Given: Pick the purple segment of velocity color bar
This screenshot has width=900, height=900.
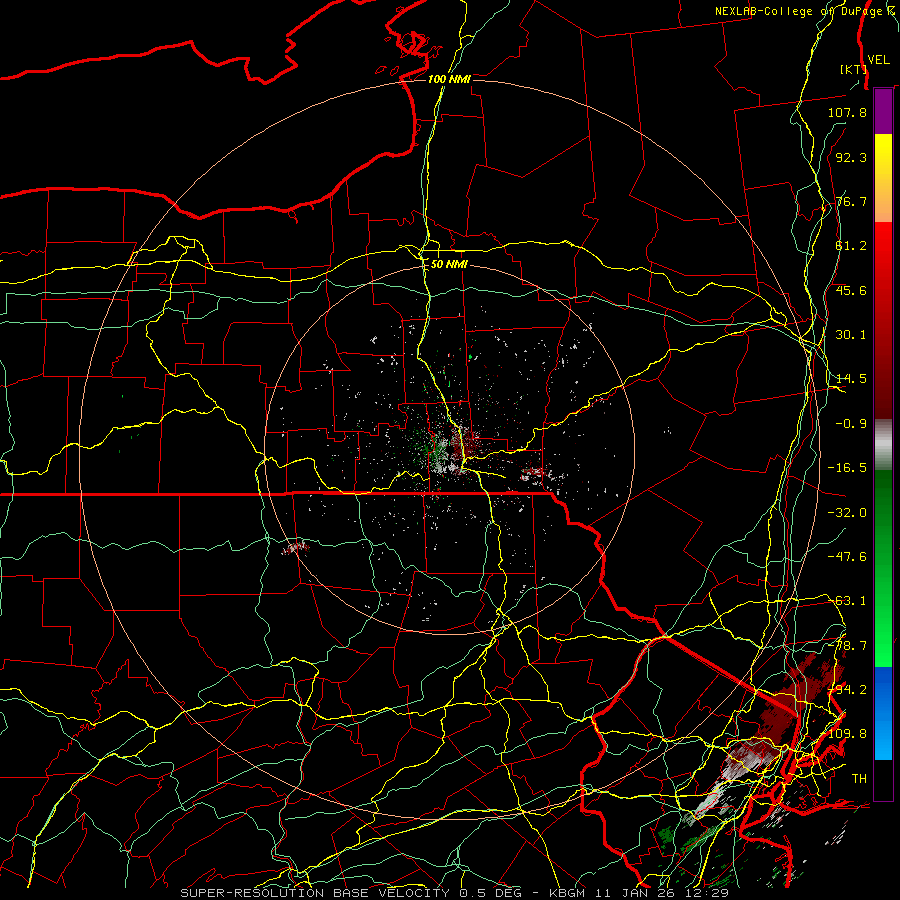Looking at the screenshot, I should click(883, 111).
